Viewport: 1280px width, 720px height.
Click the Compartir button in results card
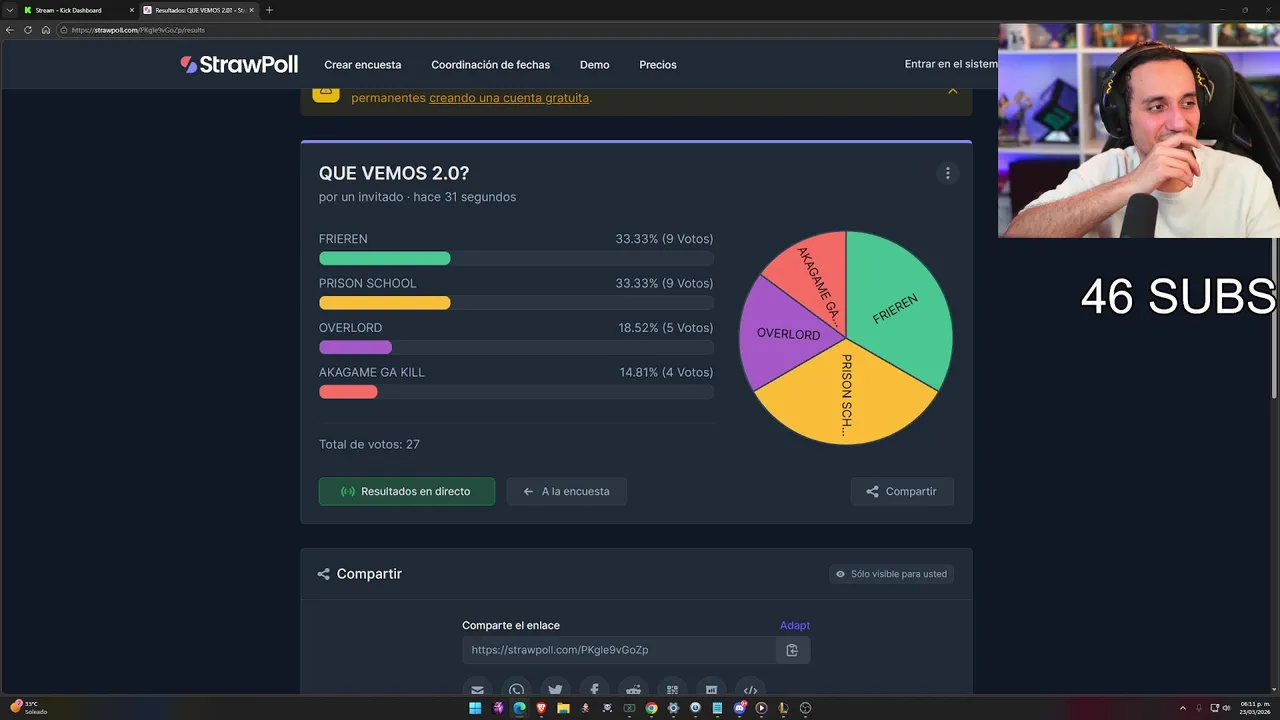(x=902, y=491)
